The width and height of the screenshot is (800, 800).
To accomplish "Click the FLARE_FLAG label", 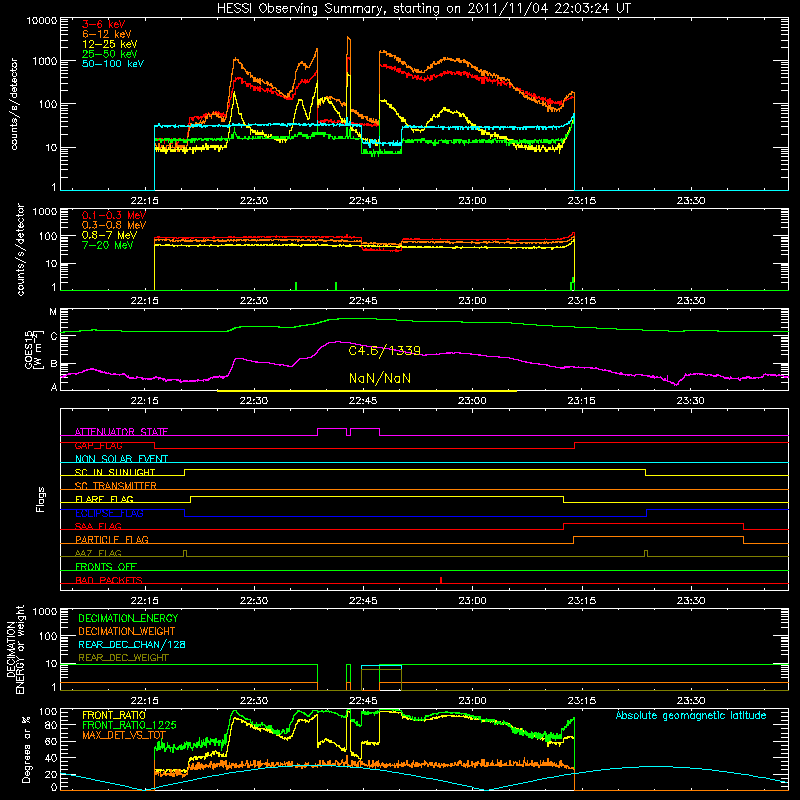I will tap(104, 499).
